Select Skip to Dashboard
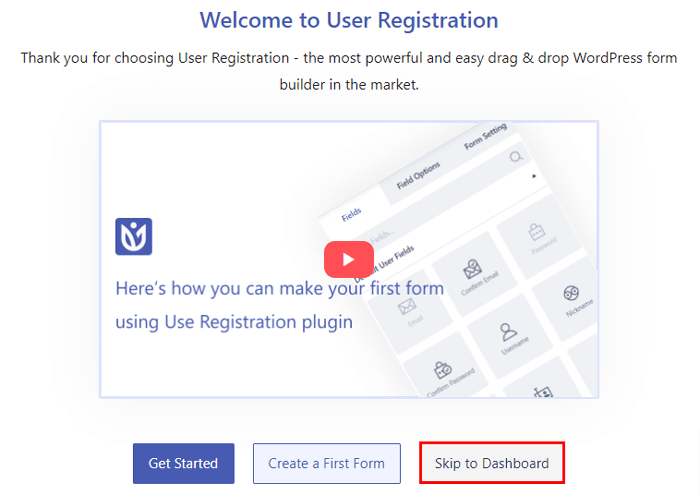The width and height of the screenshot is (700, 495). (x=491, y=464)
